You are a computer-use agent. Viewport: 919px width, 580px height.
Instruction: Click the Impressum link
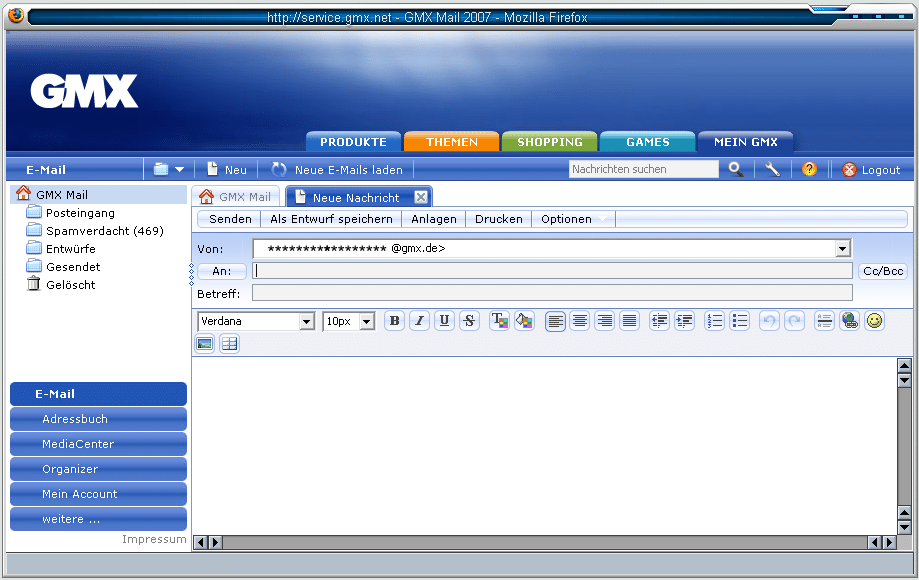154,539
